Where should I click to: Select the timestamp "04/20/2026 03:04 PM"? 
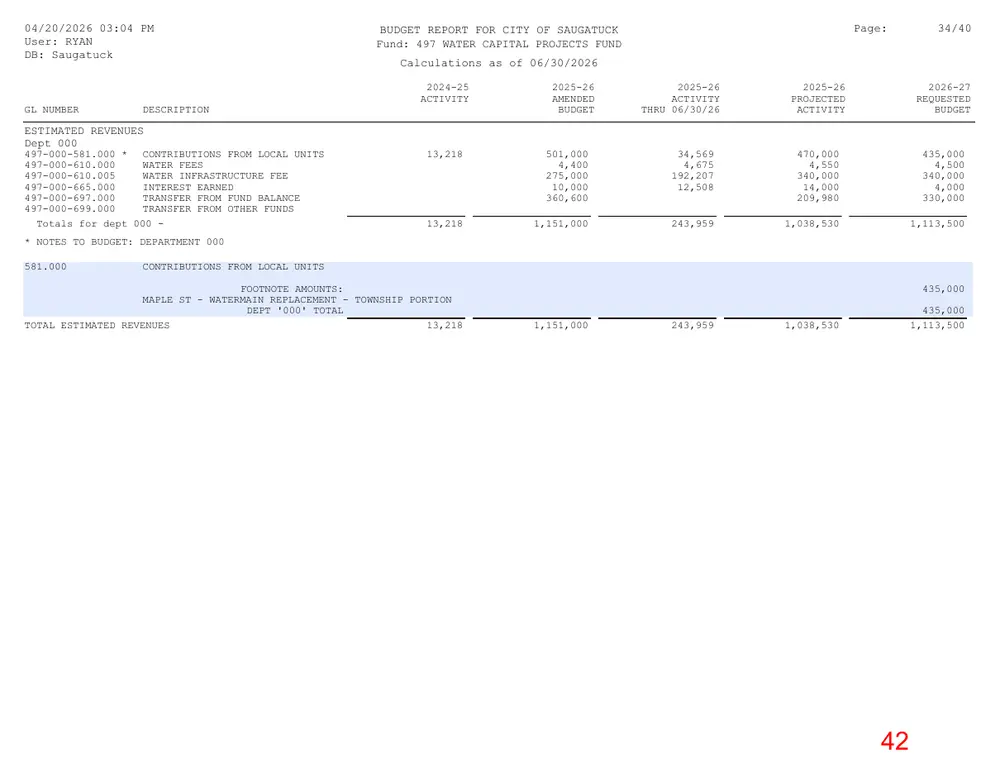point(89,29)
